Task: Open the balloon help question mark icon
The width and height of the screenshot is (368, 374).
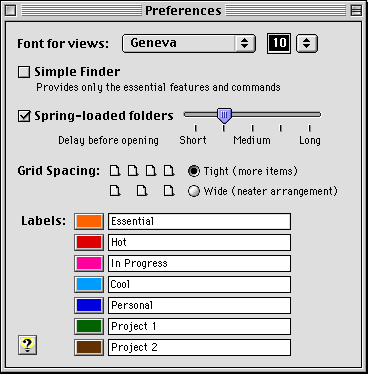Action: [27, 345]
